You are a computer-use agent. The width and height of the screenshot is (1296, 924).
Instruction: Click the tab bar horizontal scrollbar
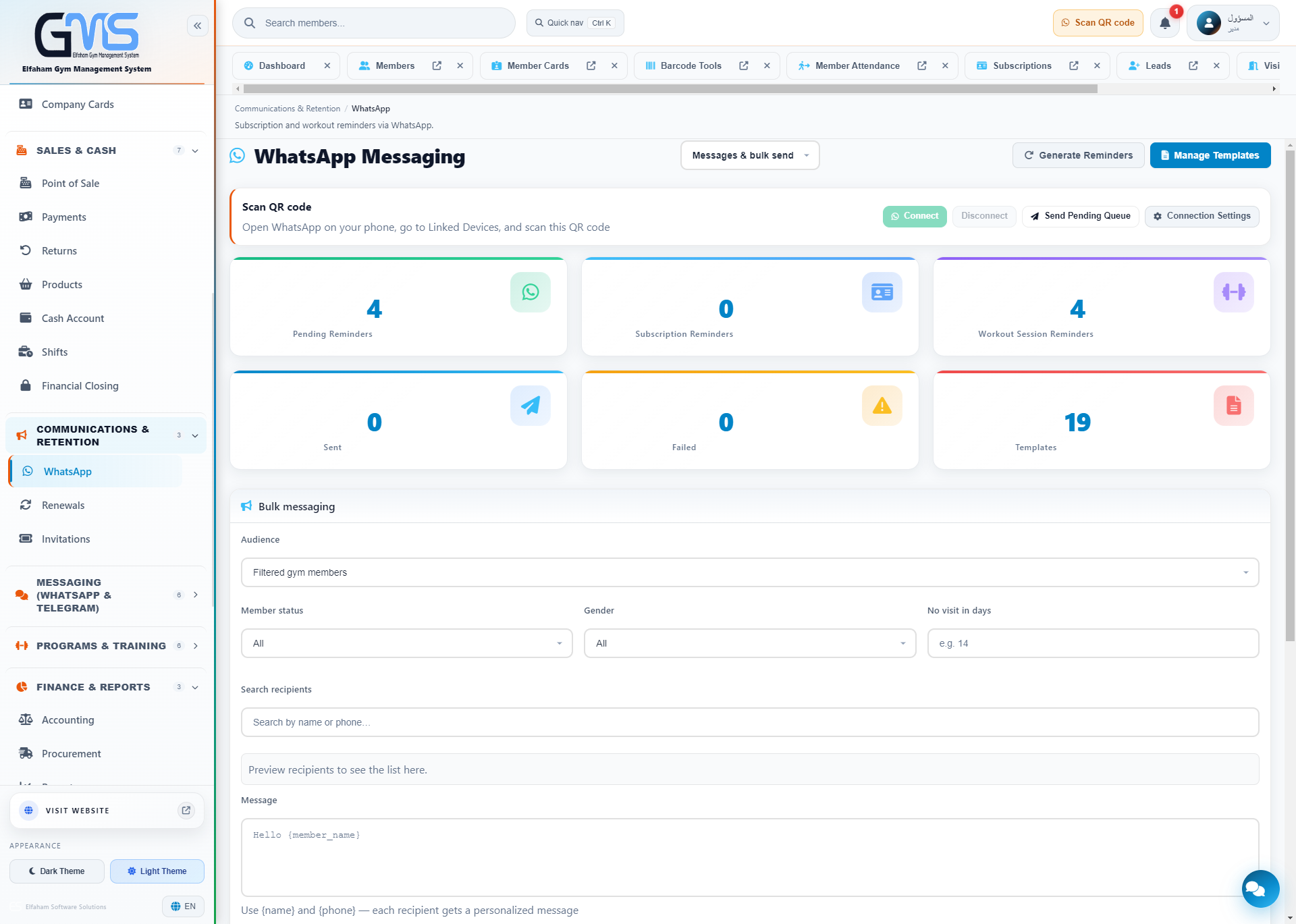[x=670, y=88]
